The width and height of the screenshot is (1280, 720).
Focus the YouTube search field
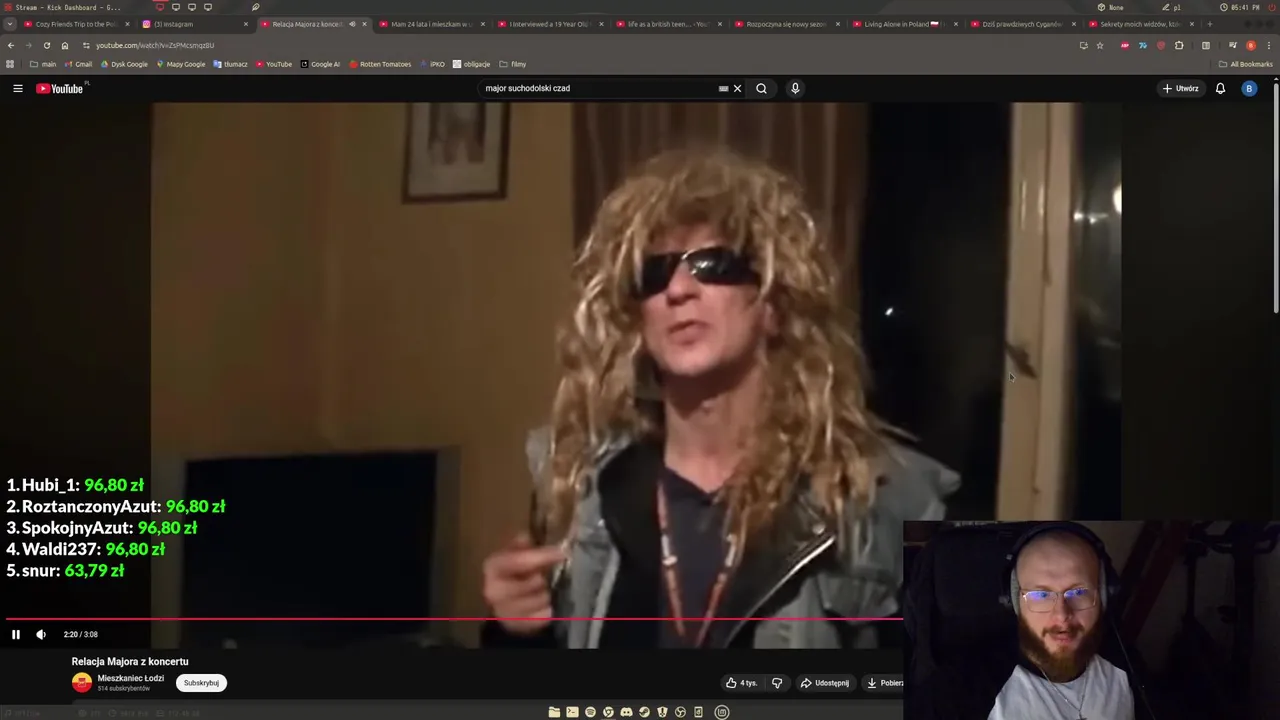click(x=598, y=88)
